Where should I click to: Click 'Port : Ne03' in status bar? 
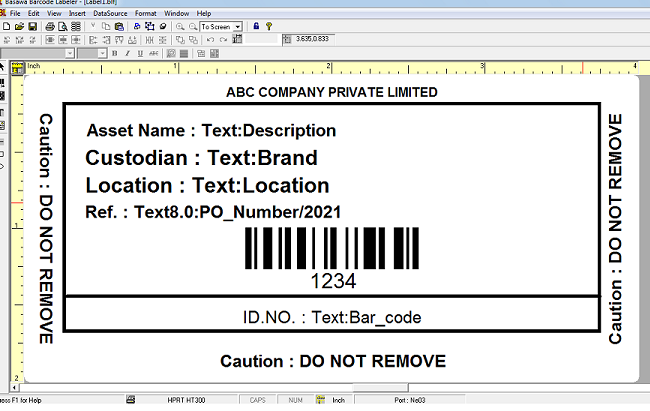pyautogui.click(x=410, y=400)
